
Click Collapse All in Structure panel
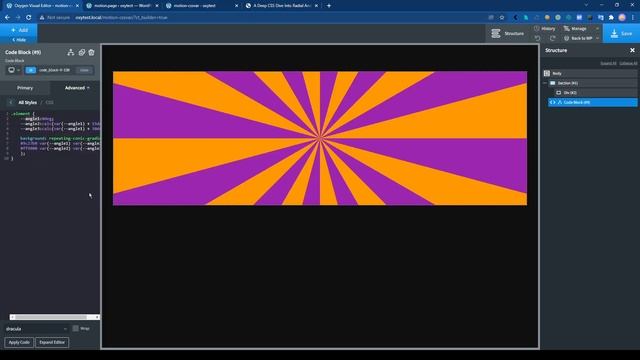[628, 63]
